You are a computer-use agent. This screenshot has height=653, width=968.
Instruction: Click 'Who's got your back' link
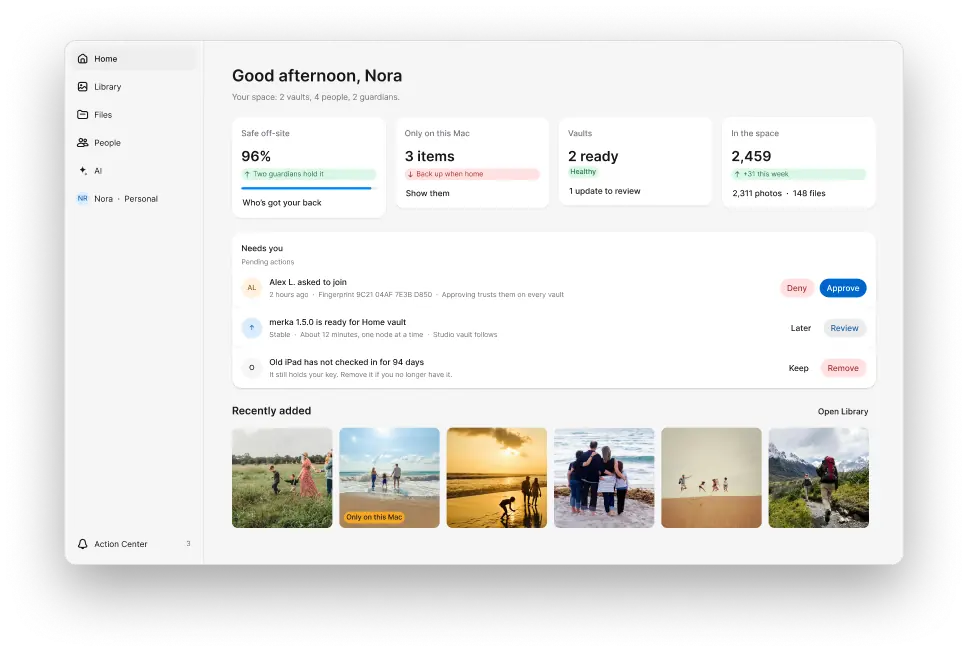[282, 202]
